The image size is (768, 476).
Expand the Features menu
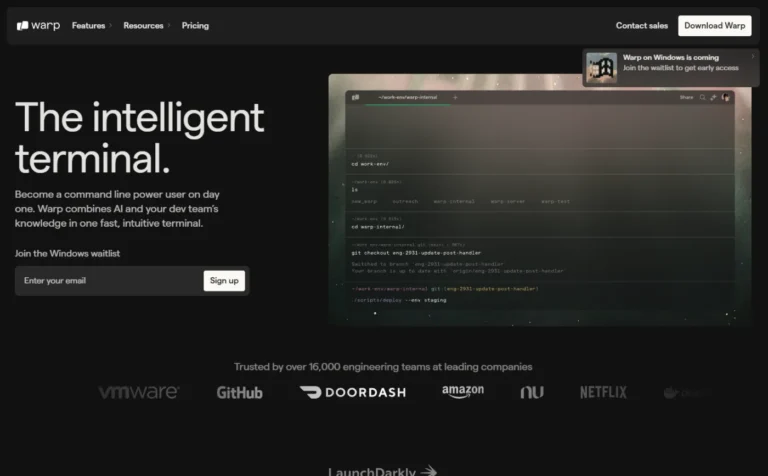tap(92, 25)
